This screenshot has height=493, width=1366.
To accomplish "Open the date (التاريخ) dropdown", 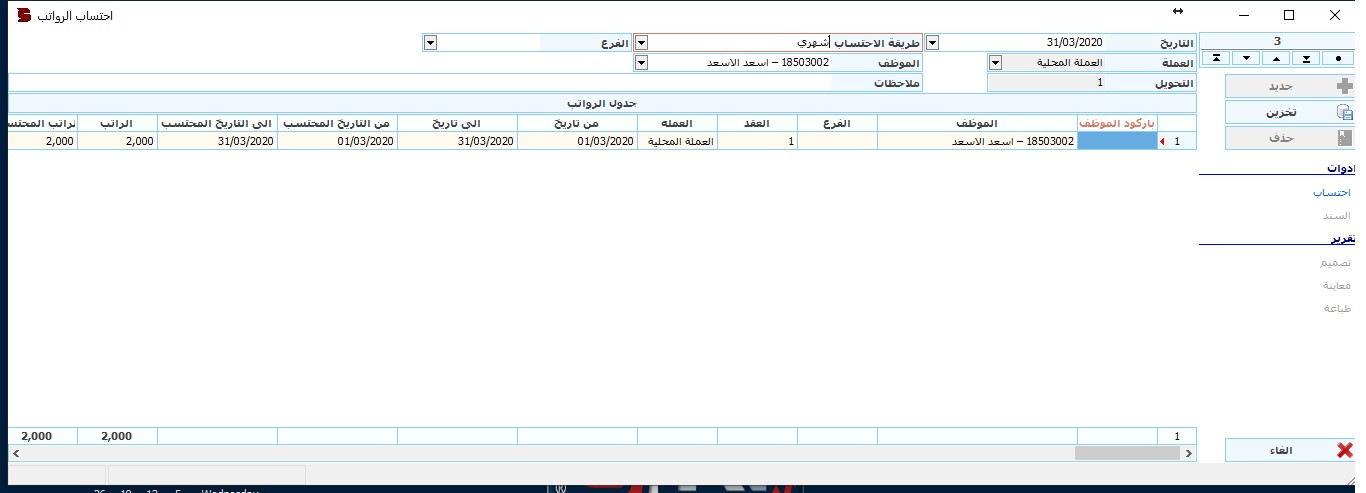I will click(932, 43).
